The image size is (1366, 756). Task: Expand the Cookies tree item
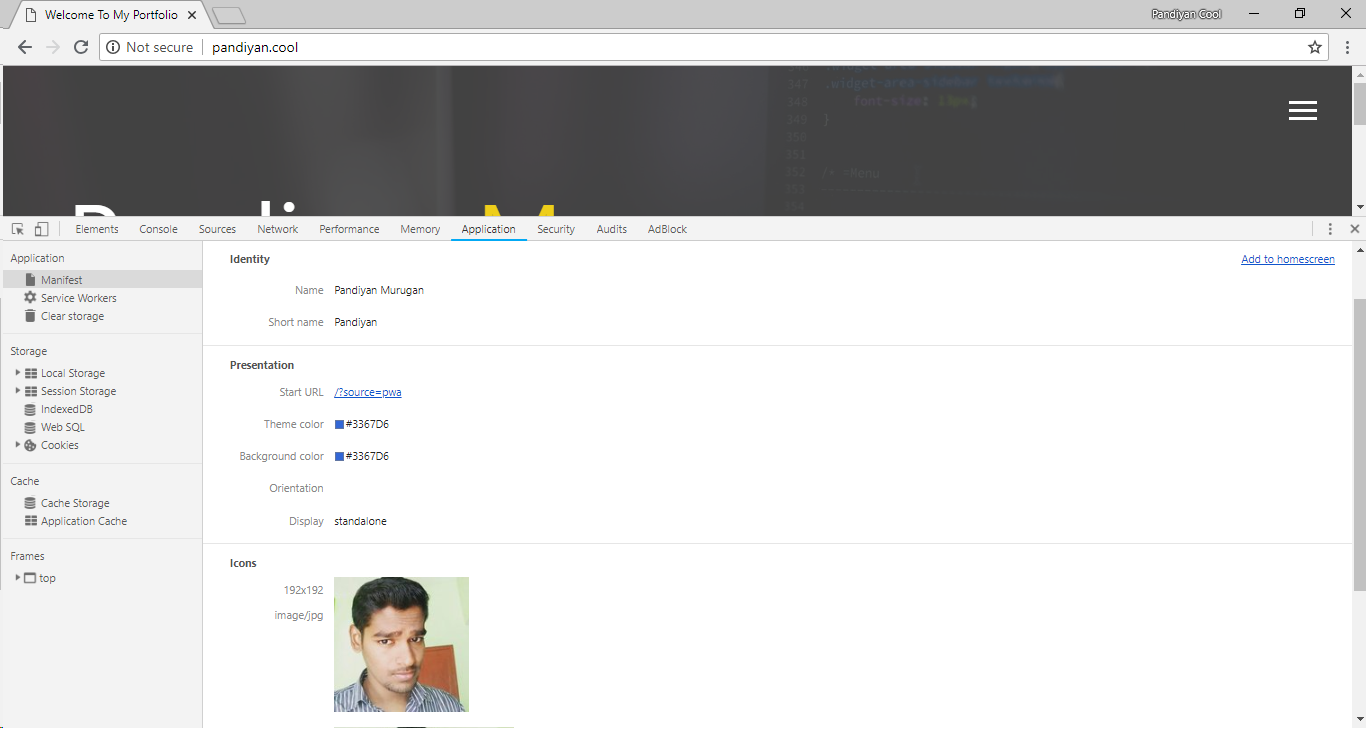click(x=18, y=445)
